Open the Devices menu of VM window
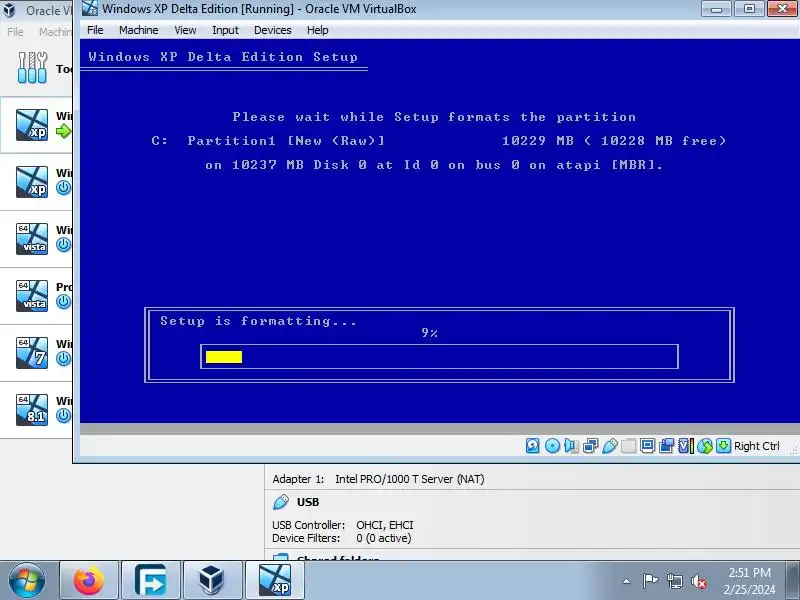Viewport: 800px width, 600px height. click(x=272, y=30)
